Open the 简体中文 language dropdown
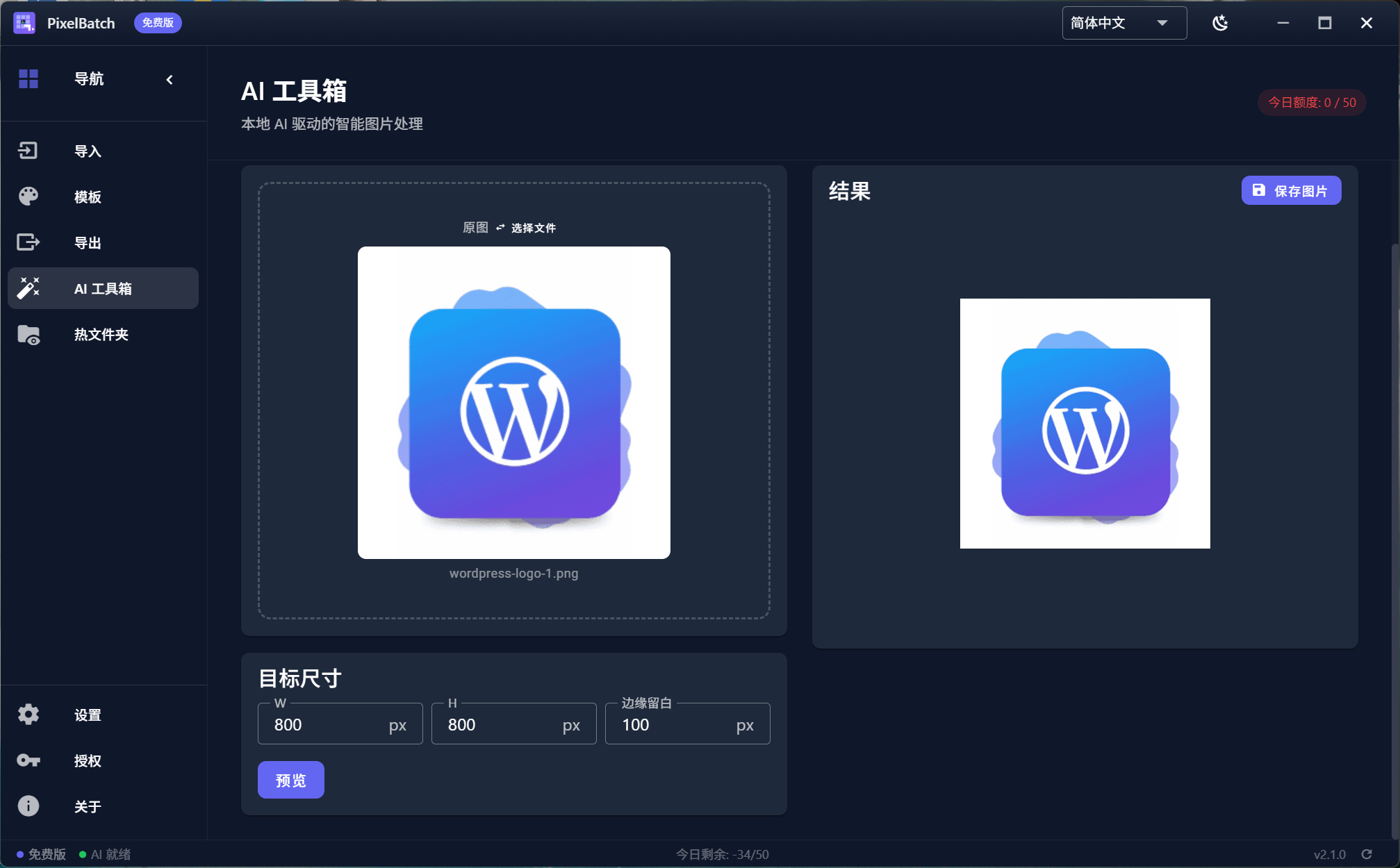 1124,23
